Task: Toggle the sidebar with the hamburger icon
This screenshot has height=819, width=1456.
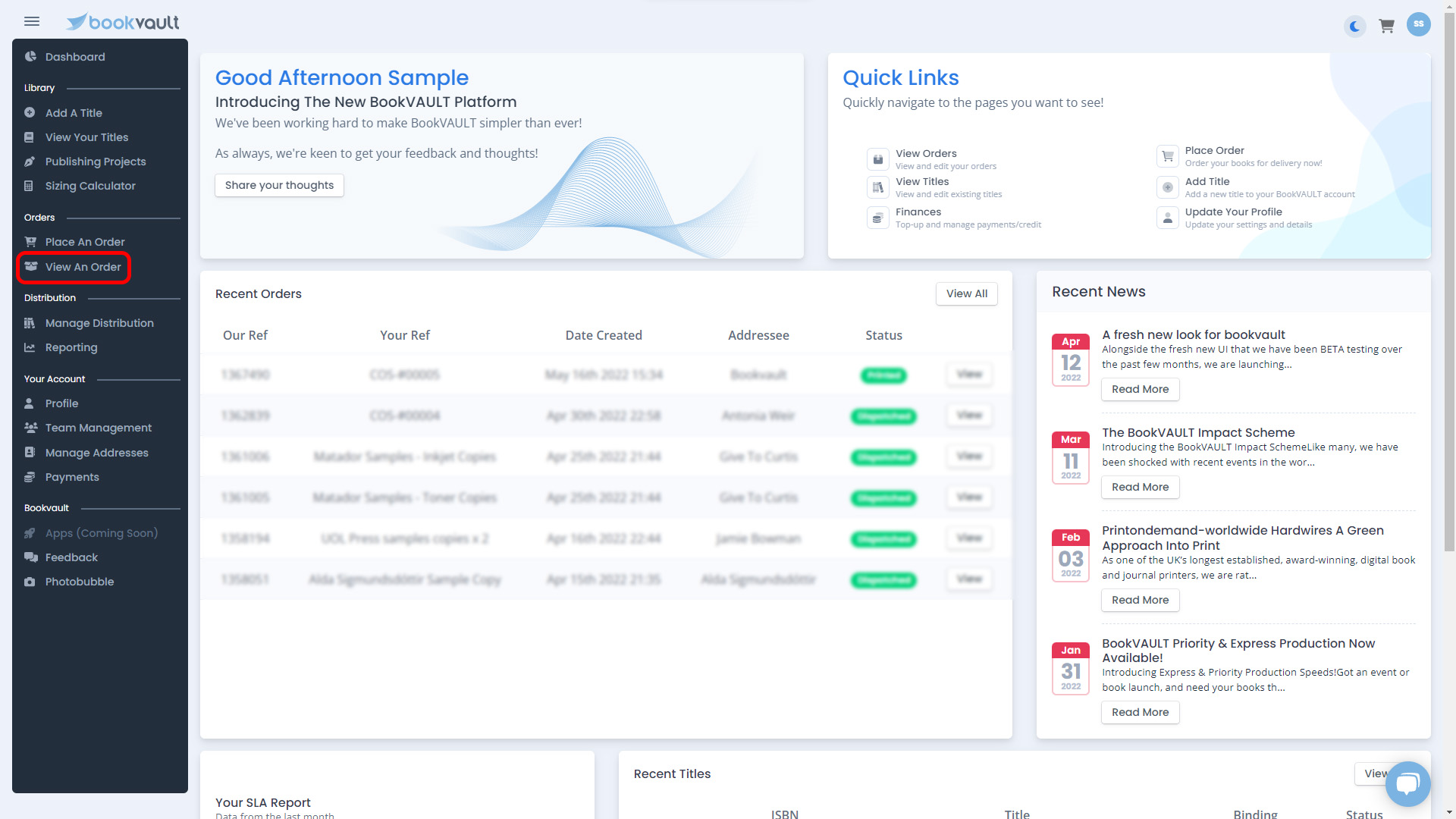Action: pyautogui.click(x=31, y=21)
